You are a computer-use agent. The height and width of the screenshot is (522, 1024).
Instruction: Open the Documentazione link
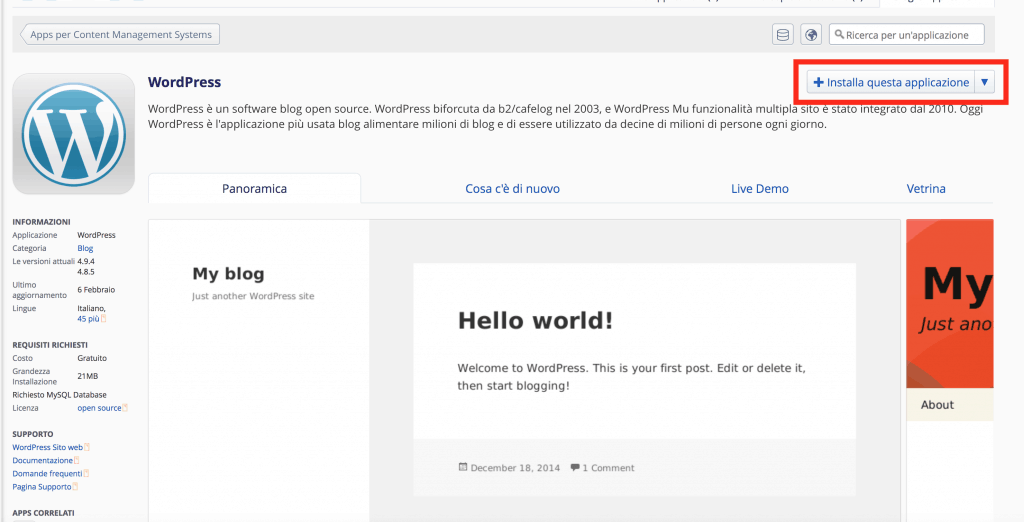pos(42,461)
